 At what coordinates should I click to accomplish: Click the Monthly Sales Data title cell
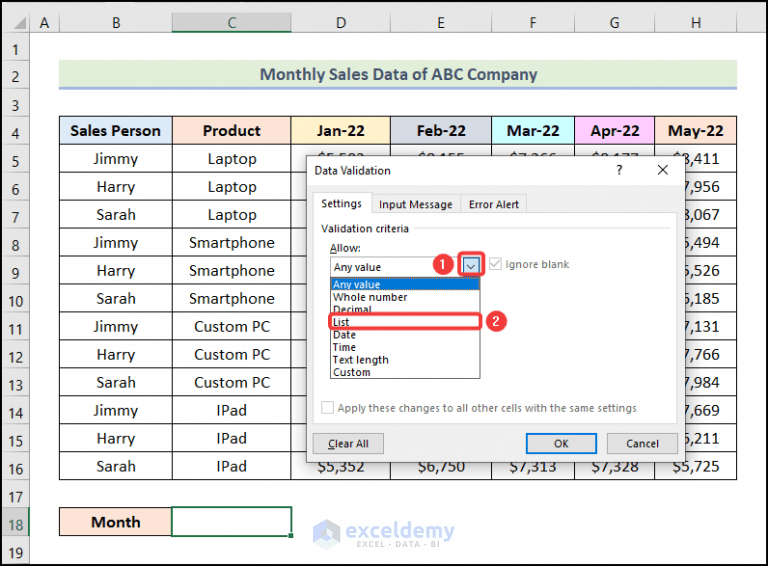398,74
